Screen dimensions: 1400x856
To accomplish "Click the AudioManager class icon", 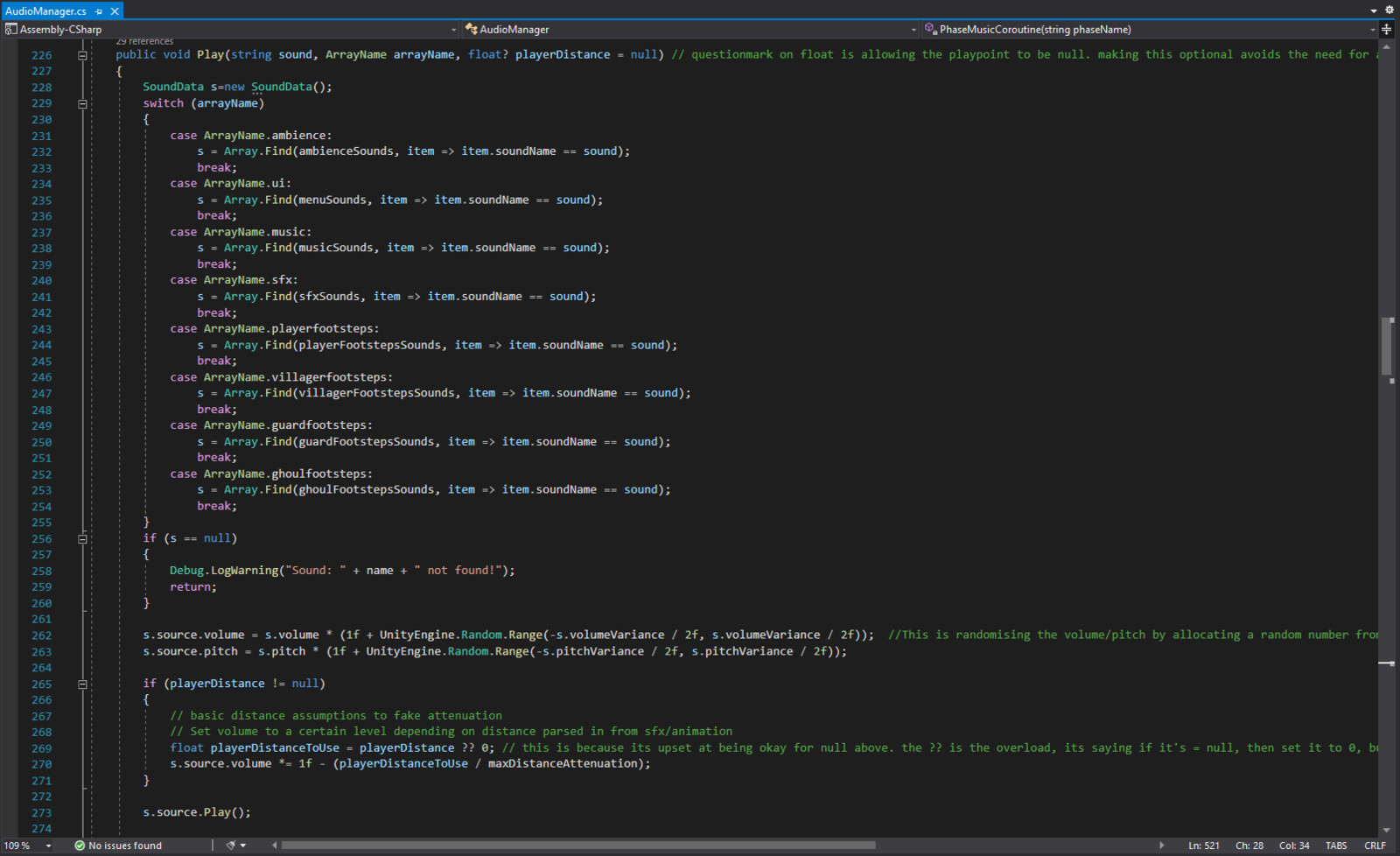I will click(471, 30).
